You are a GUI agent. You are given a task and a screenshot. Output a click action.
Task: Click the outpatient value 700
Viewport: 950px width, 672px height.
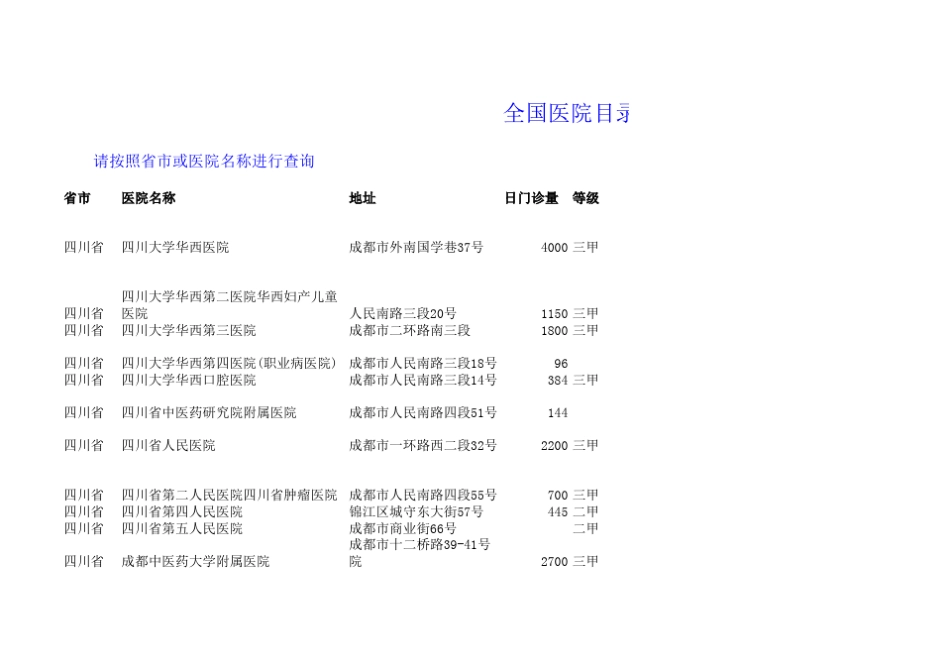point(558,496)
